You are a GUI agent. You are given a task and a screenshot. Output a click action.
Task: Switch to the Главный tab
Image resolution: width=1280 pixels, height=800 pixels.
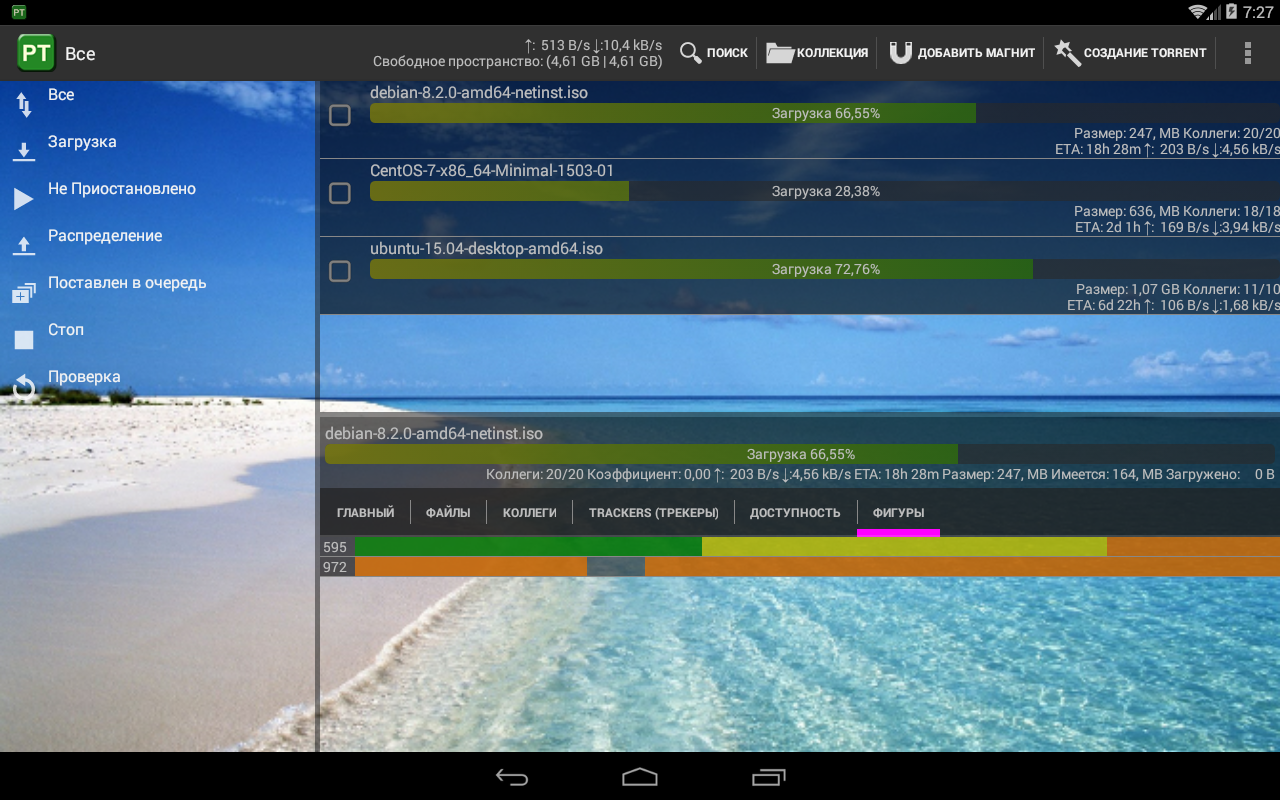[x=365, y=513]
